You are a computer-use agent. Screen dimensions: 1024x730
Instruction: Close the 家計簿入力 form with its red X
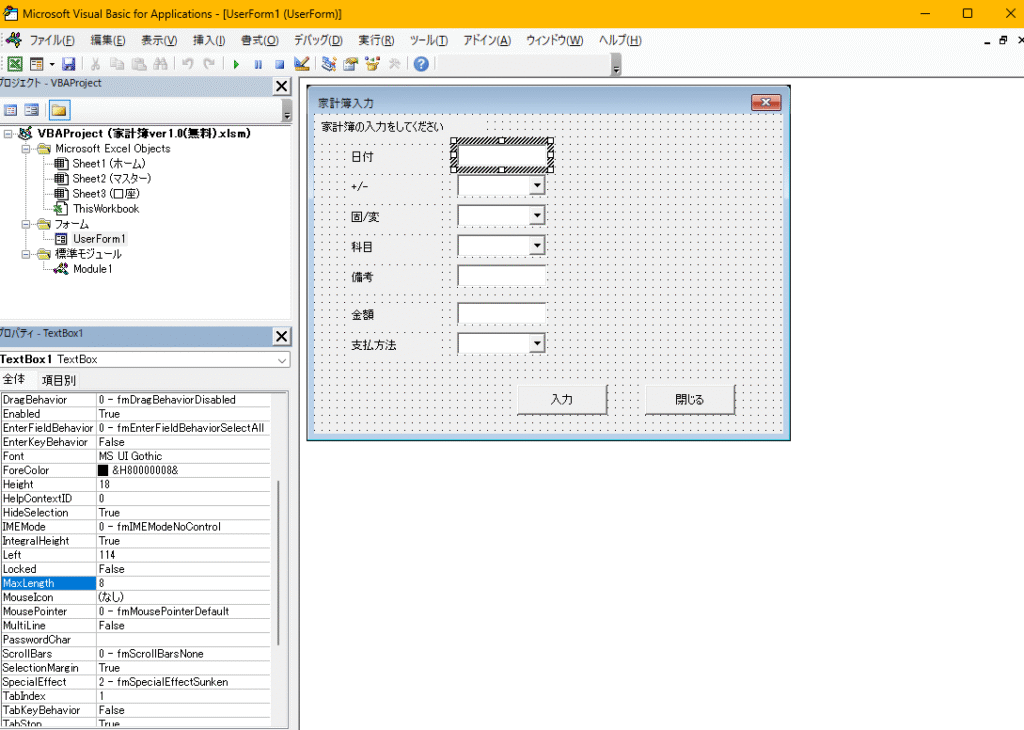click(x=766, y=103)
